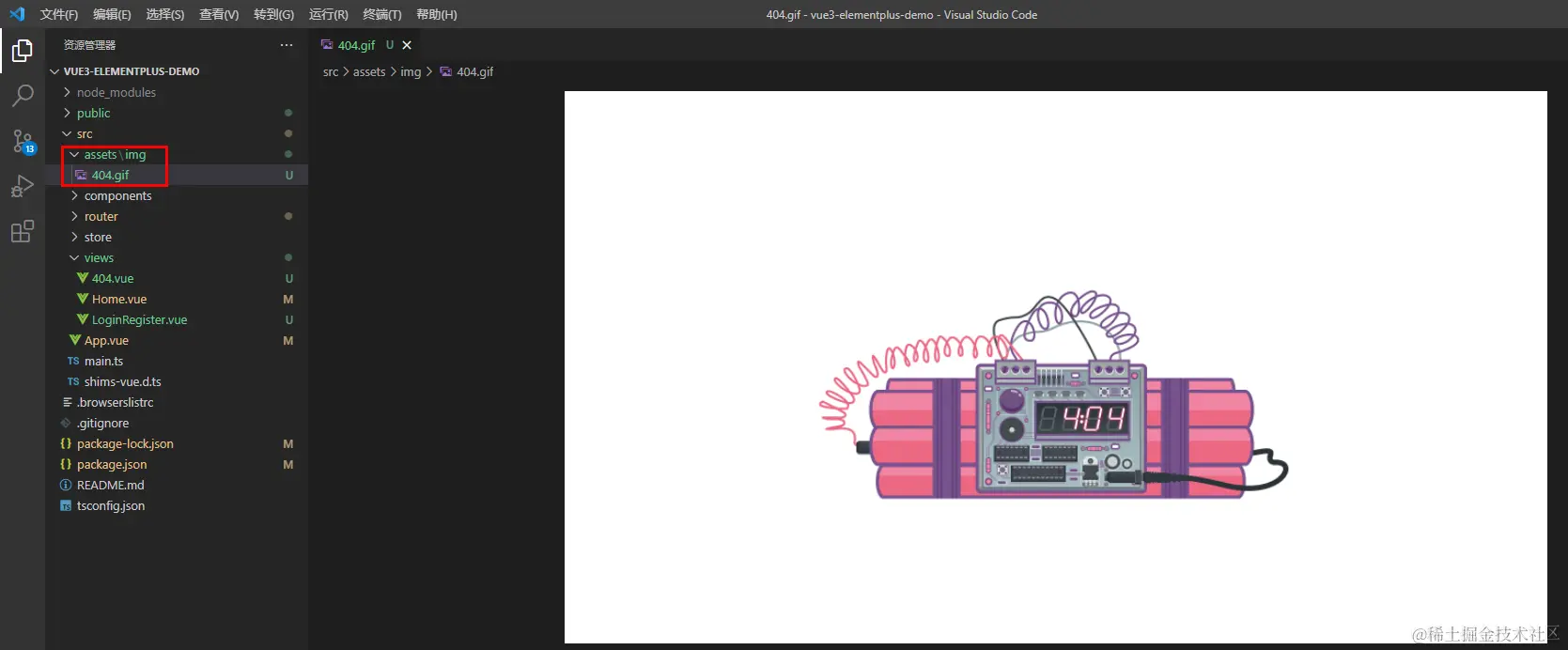Collapse the VUE3-ELEMENTPLUS-DEMO root folder
1568x650 pixels.
[54, 71]
